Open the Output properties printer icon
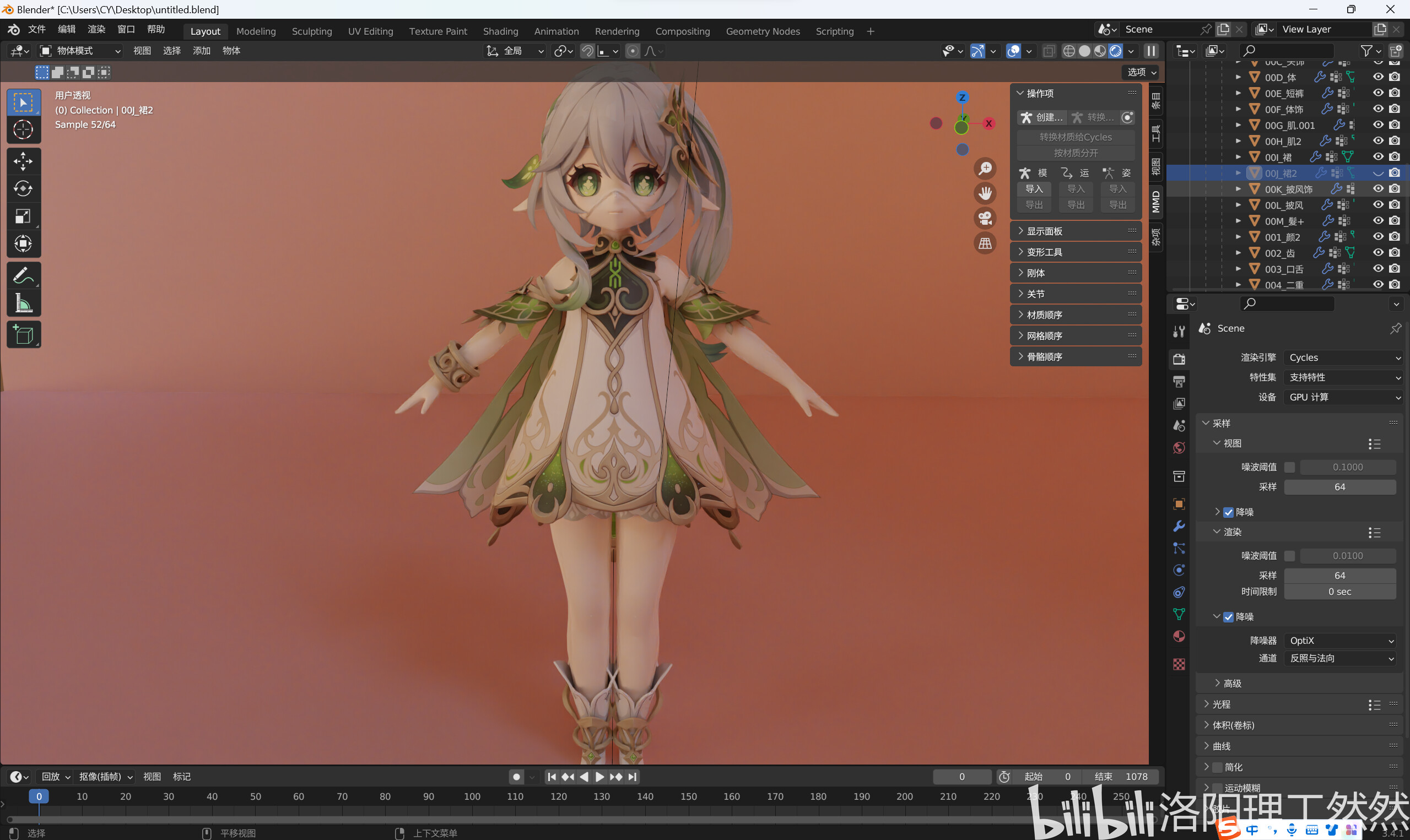Screen dimensions: 1410x840 pyautogui.click(x=1179, y=382)
